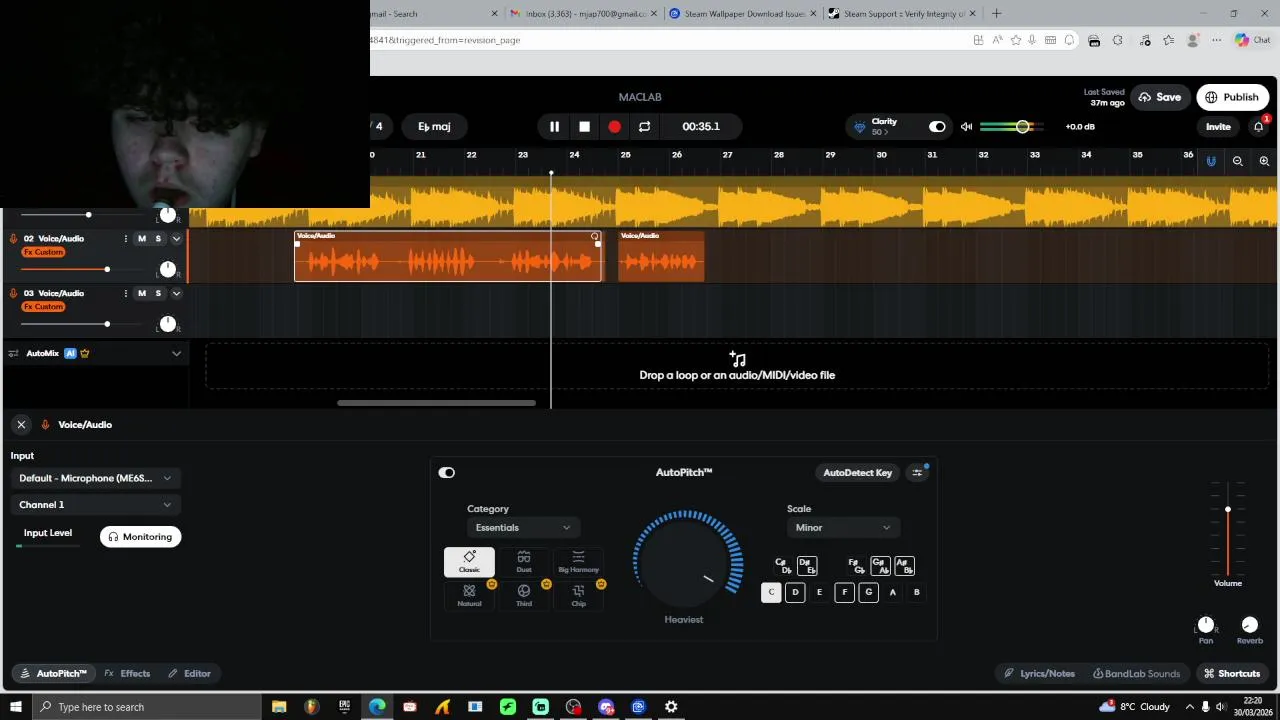Open Windows Start menu
The width and height of the screenshot is (1280, 720).
click(15, 707)
